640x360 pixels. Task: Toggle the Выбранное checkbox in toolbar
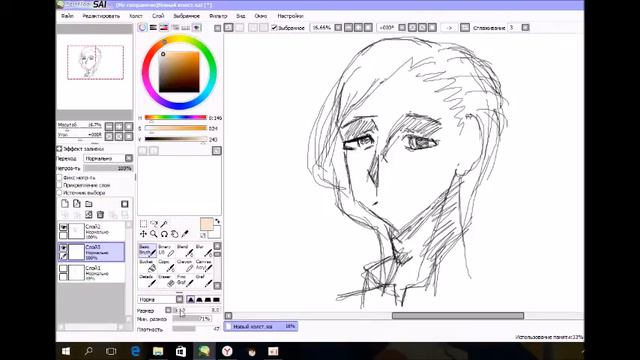tap(274, 28)
